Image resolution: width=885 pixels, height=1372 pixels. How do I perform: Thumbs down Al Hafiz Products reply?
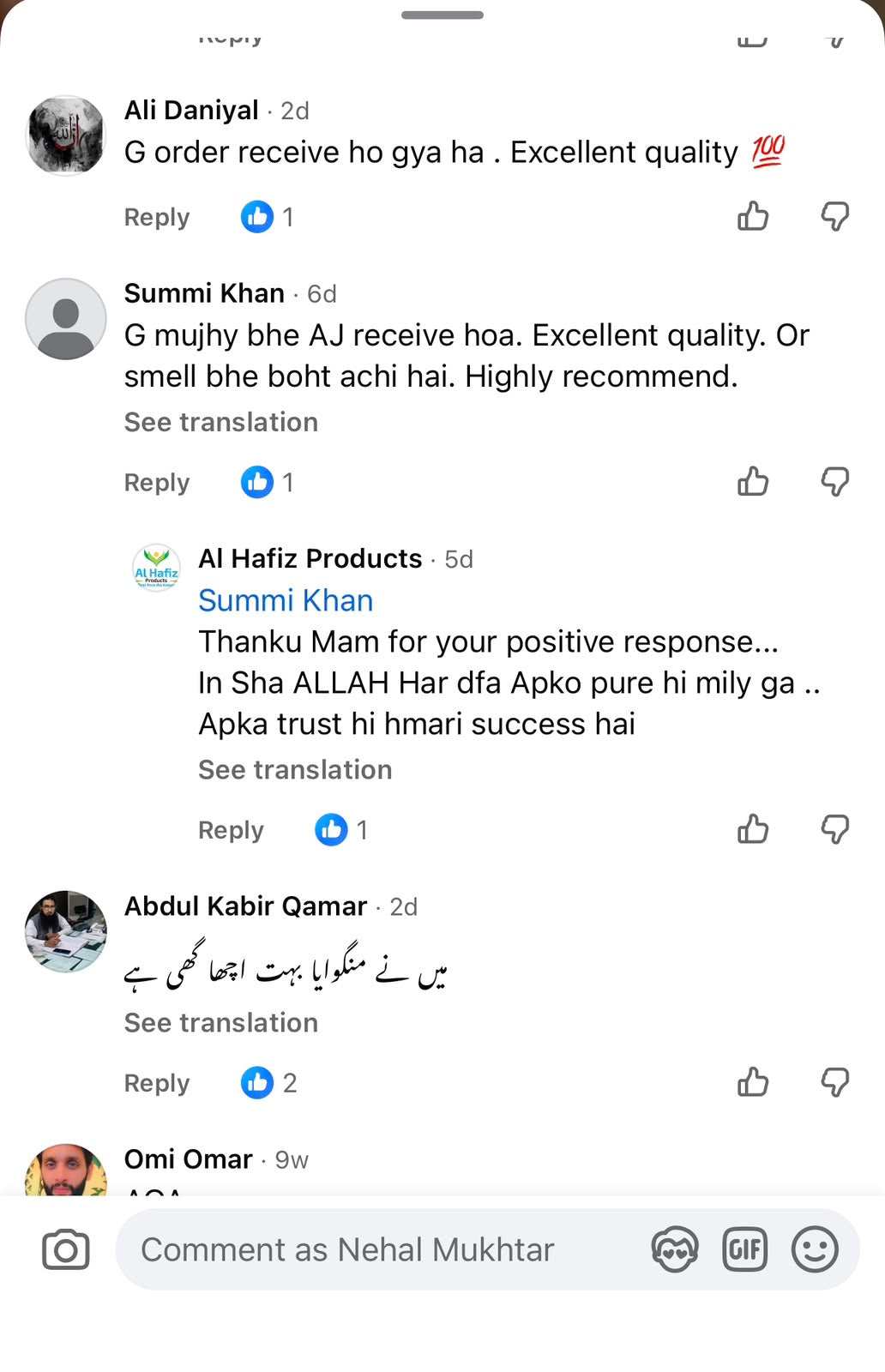(x=835, y=829)
